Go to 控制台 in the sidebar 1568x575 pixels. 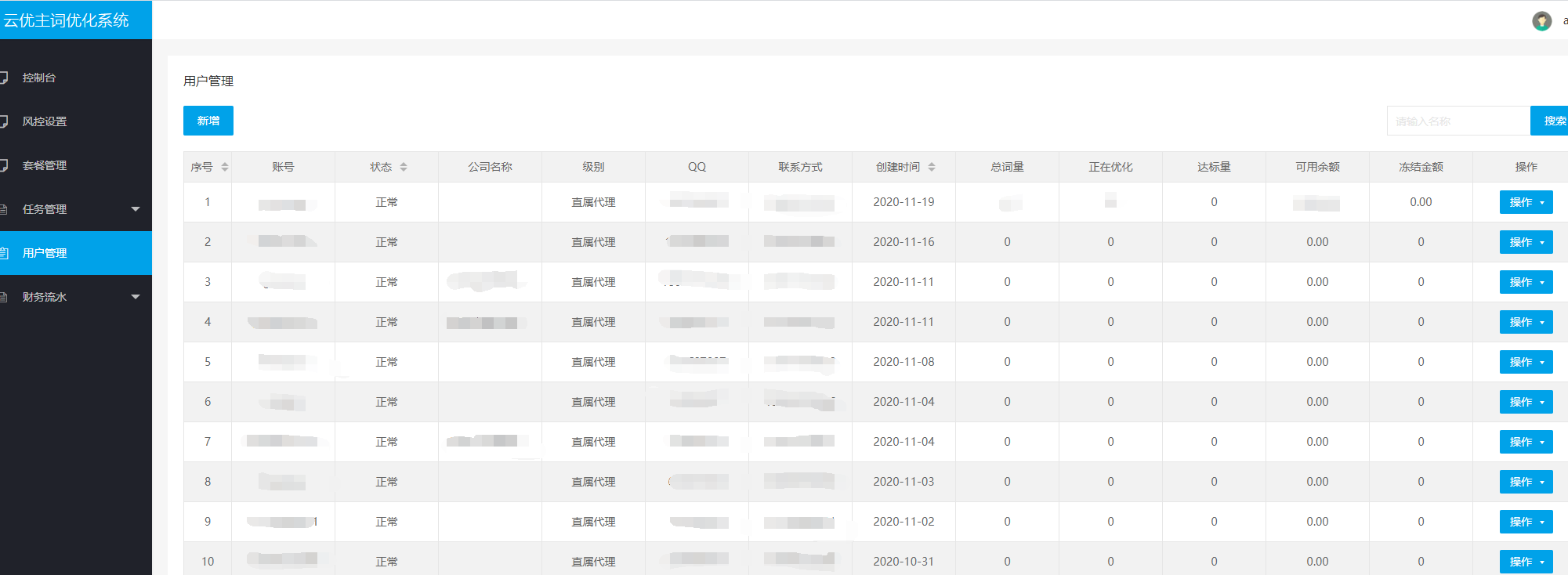point(76,78)
